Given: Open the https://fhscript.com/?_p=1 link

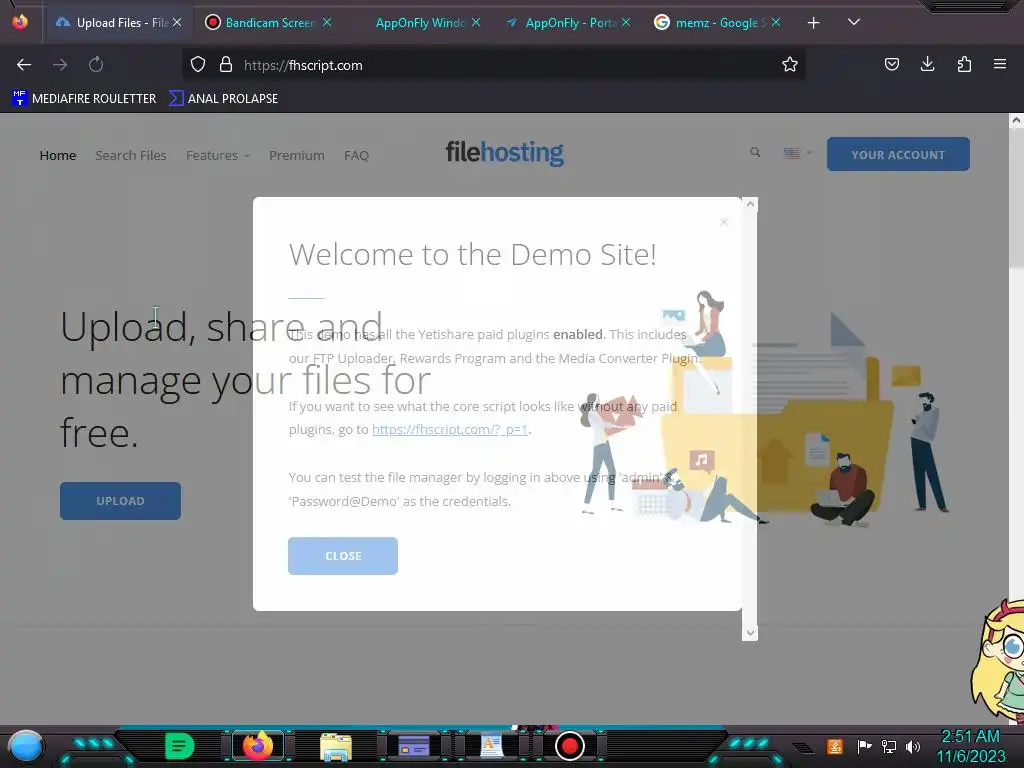Looking at the screenshot, I should click(x=449, y=430).
